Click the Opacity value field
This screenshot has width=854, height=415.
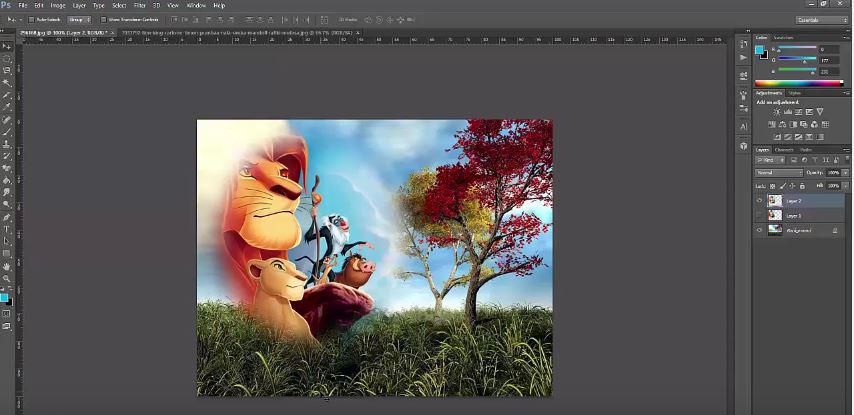(x=833, y=173)
